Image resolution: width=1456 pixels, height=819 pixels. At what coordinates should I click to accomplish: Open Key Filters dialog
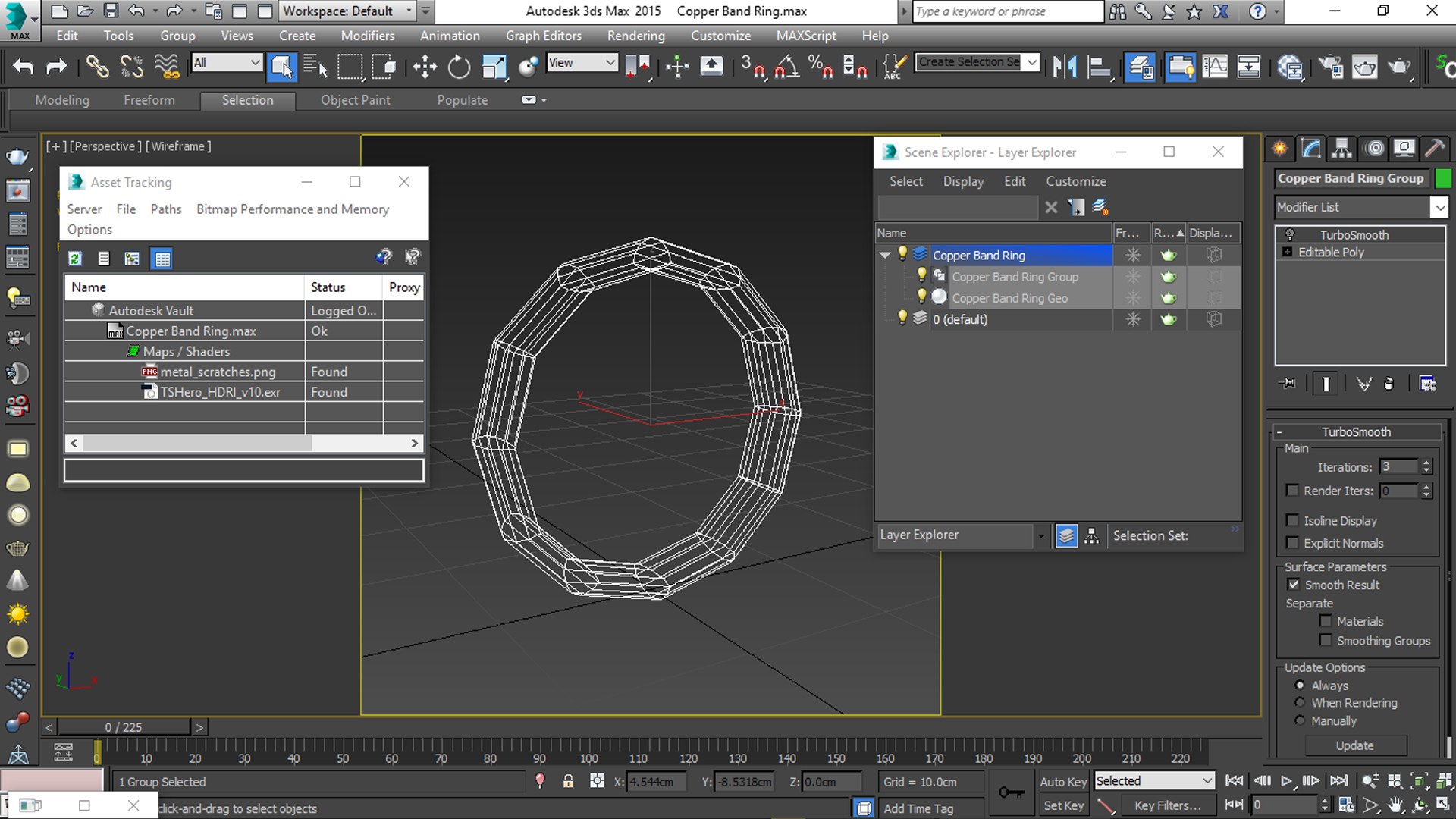click(1167, 805)
